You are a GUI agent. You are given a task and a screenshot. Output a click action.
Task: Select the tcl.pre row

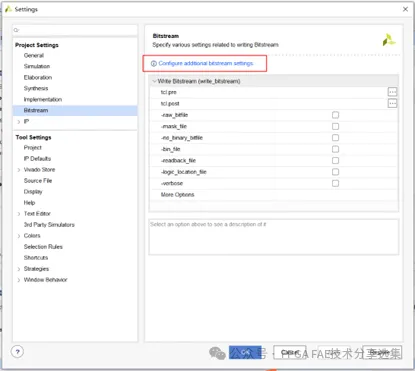click(x=273, y=92)
